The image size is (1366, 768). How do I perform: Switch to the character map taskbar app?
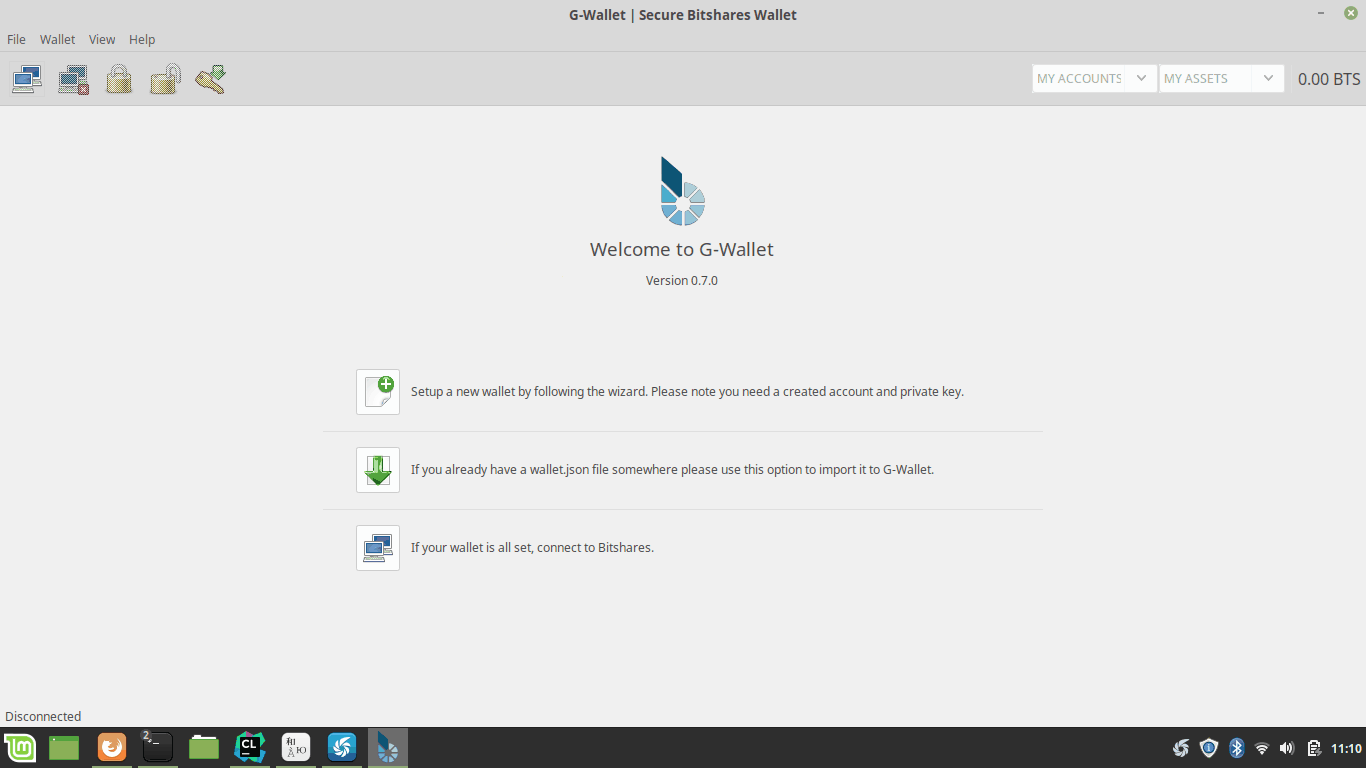point(296,747)
